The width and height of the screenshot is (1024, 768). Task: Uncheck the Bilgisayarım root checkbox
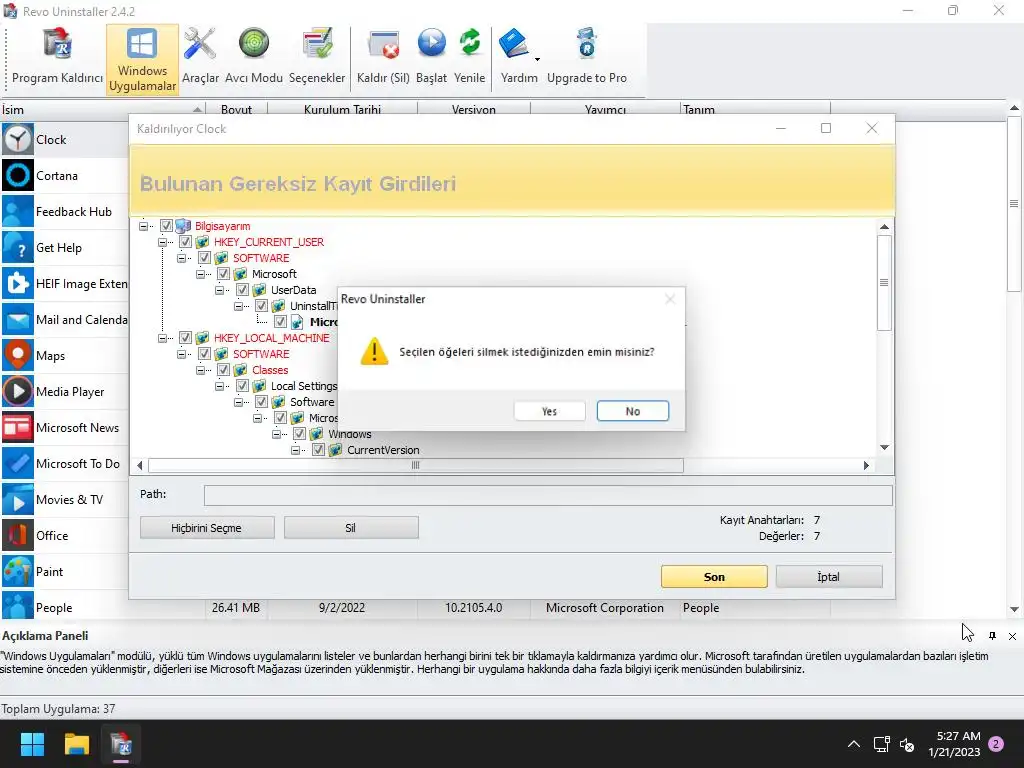[x=167, y=226]
